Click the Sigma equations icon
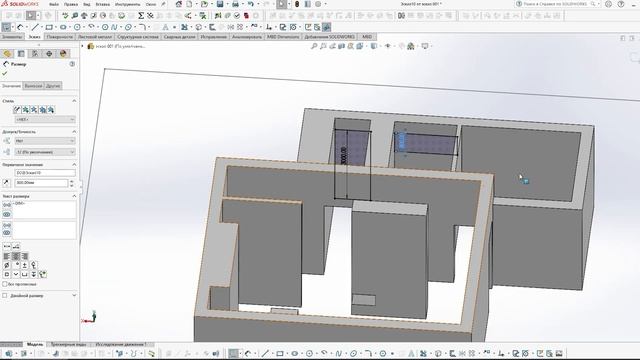The width and height of the screenshot is (640, 360). click(141, 16)
